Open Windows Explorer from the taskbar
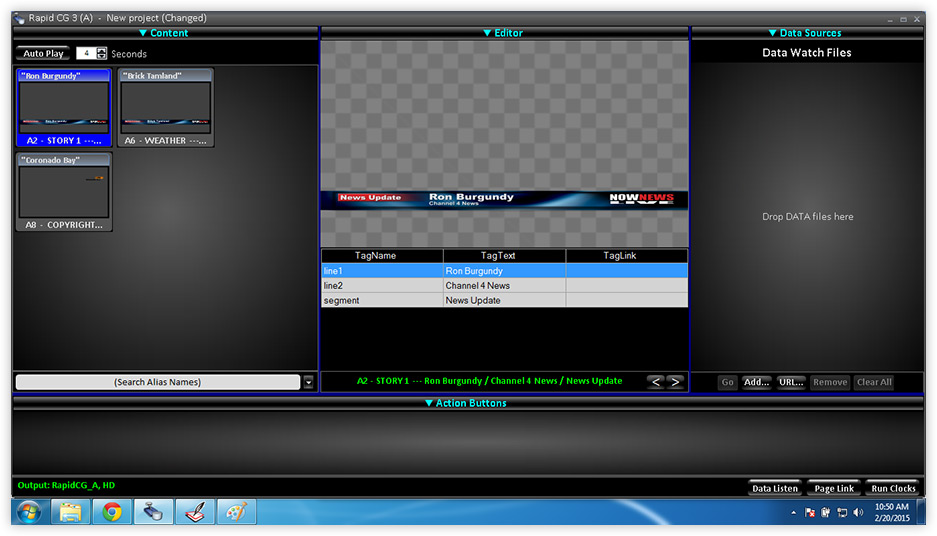 click(71, 512)
